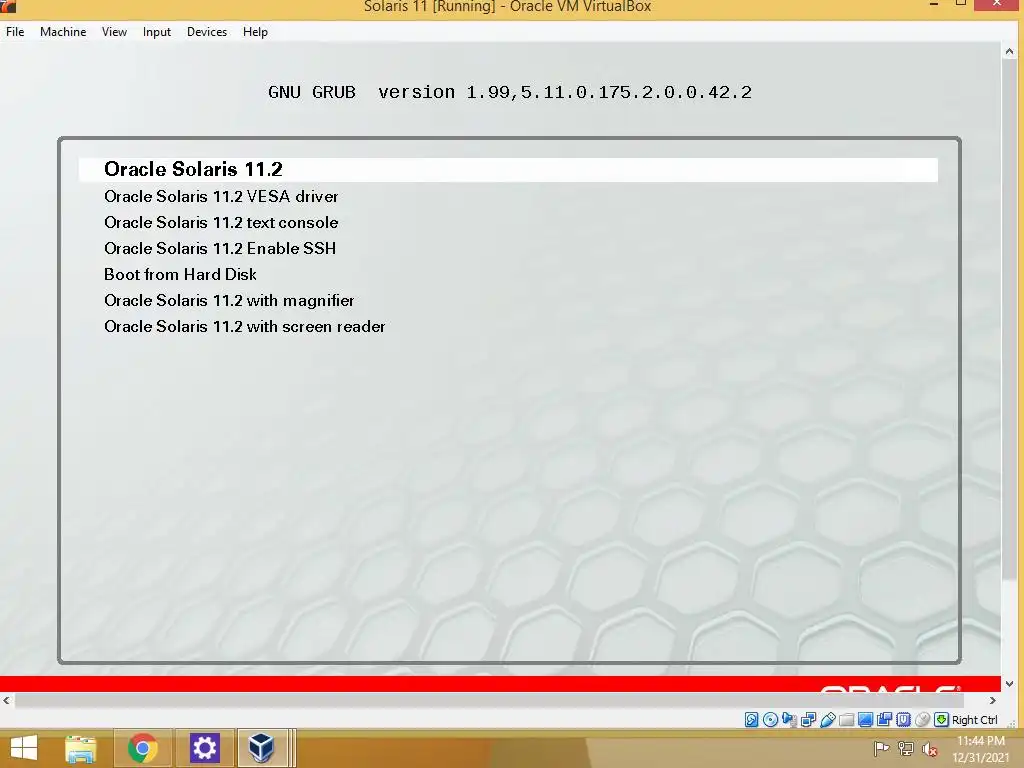Viewport: 1024px width, 768px height.
Task: Click the network adapters status icon
Action: tap(808, 720)
